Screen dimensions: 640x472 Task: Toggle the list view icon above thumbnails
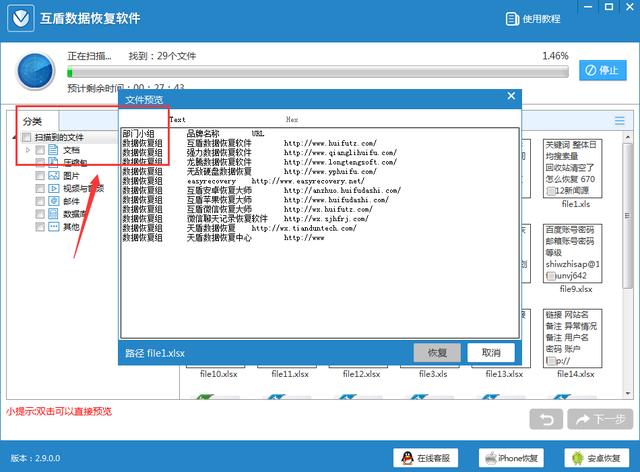(620, 120)
